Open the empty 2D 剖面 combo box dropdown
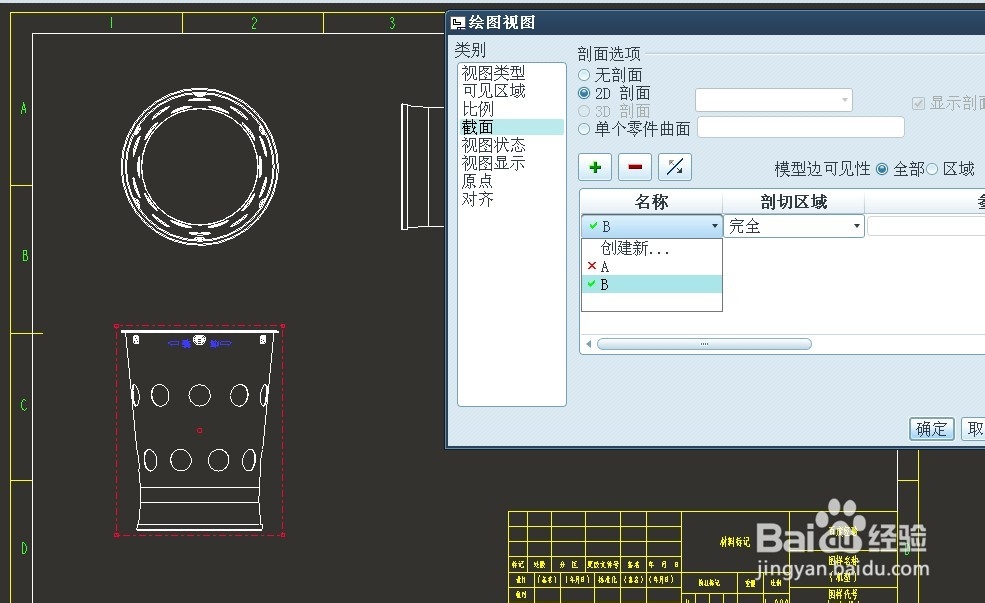985x603 pixels. 845,99
